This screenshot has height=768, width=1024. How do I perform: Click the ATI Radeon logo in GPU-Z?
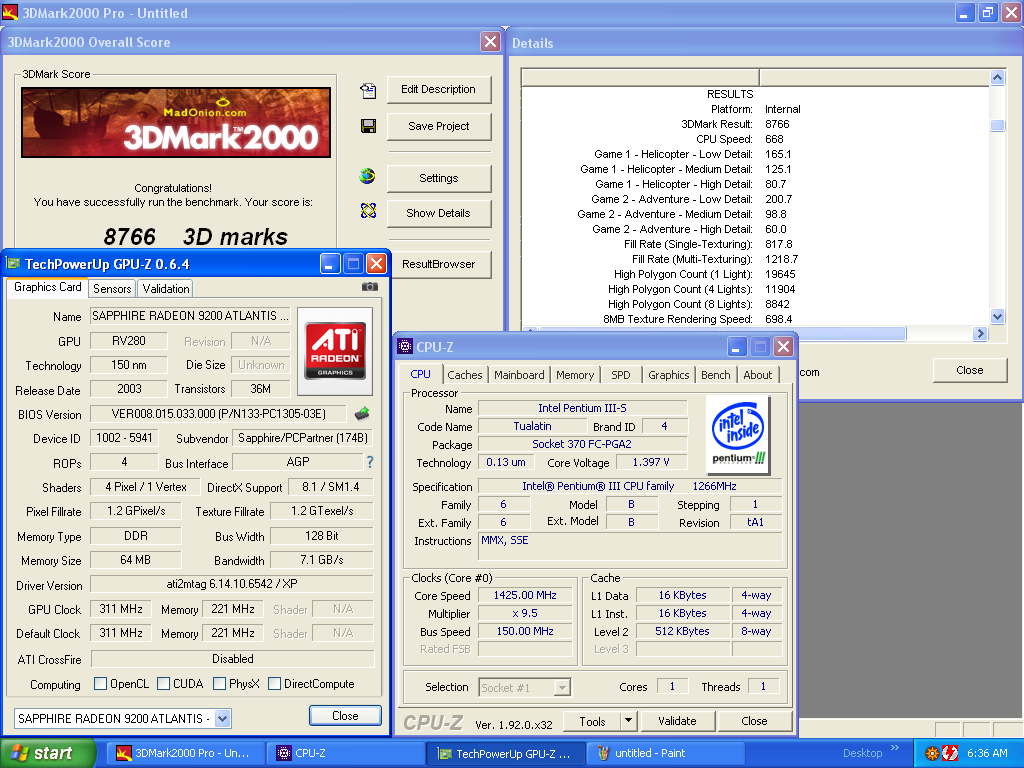tap(335, 350)
